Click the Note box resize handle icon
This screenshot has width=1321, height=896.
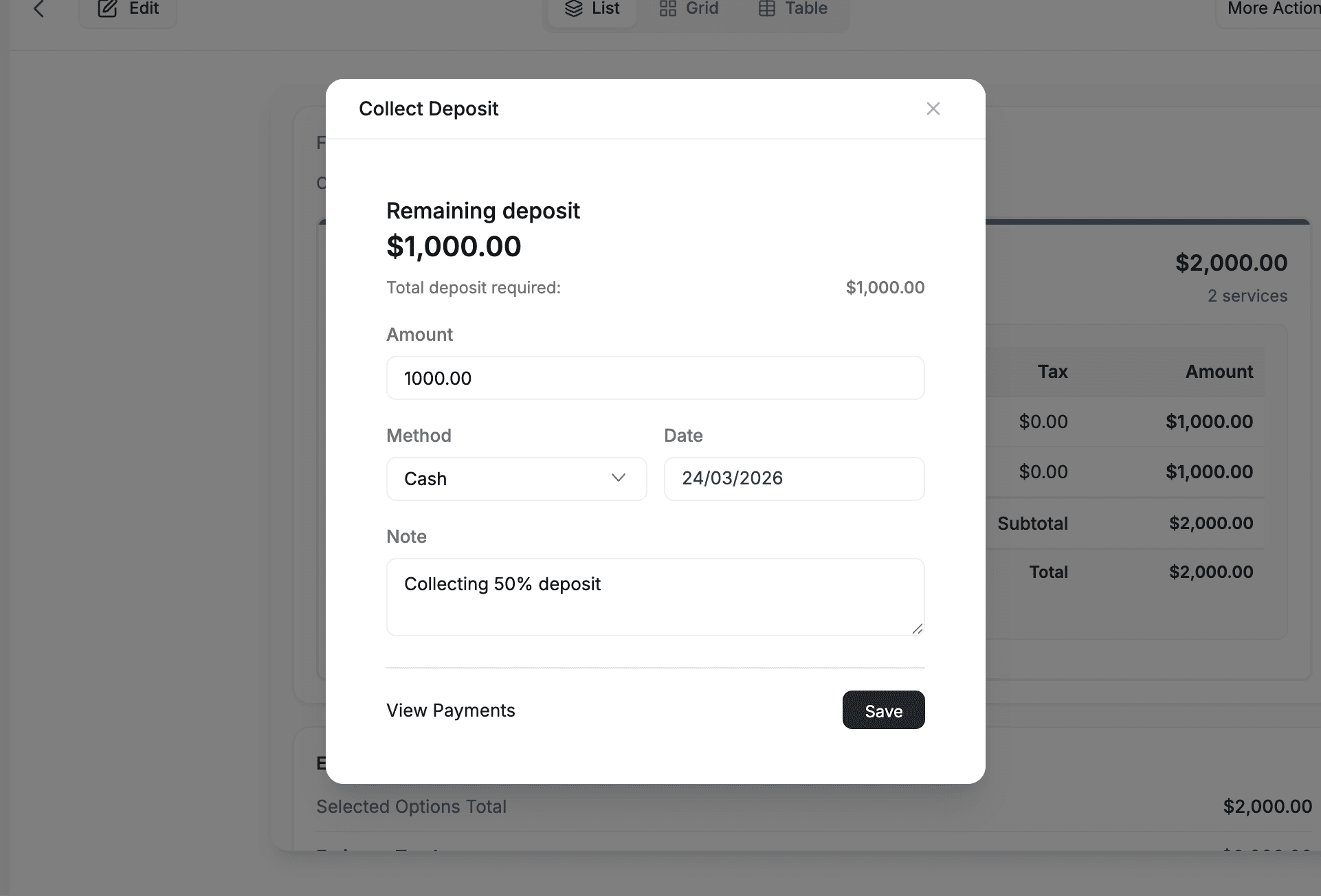[x=918, y=629]
